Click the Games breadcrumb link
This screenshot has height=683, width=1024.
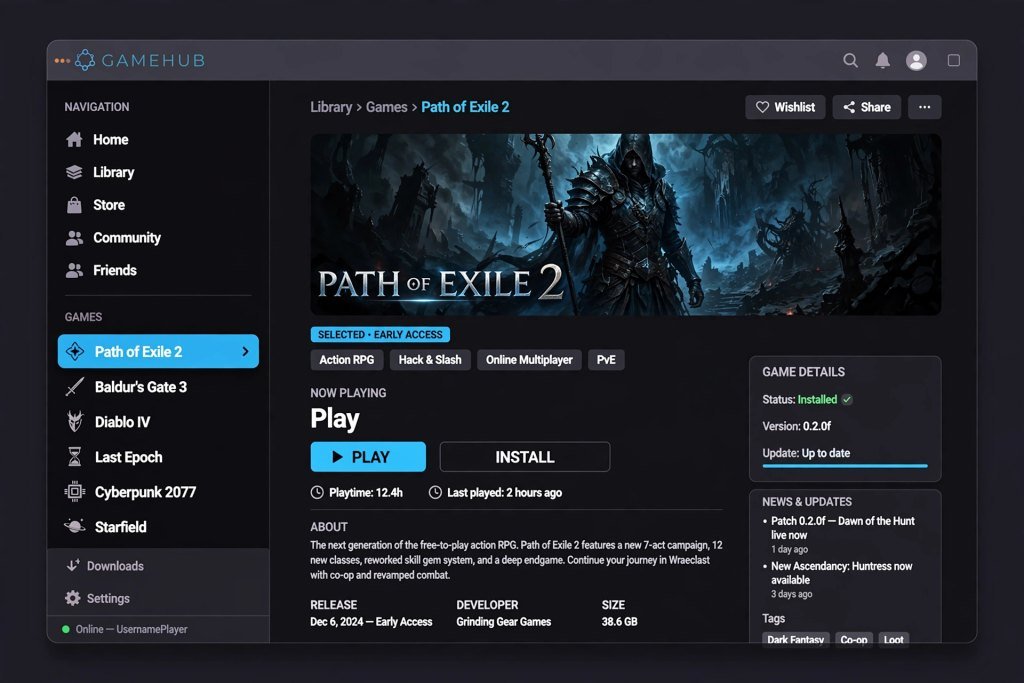387,107
